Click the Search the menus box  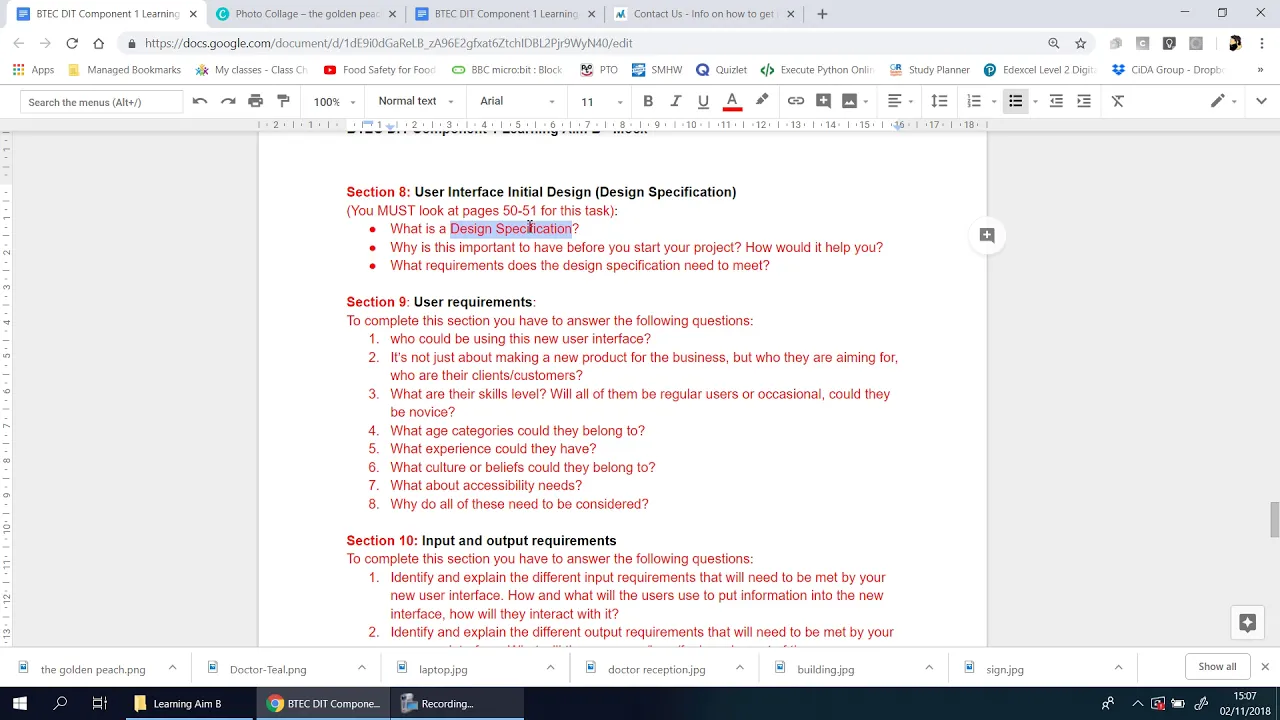101,102
